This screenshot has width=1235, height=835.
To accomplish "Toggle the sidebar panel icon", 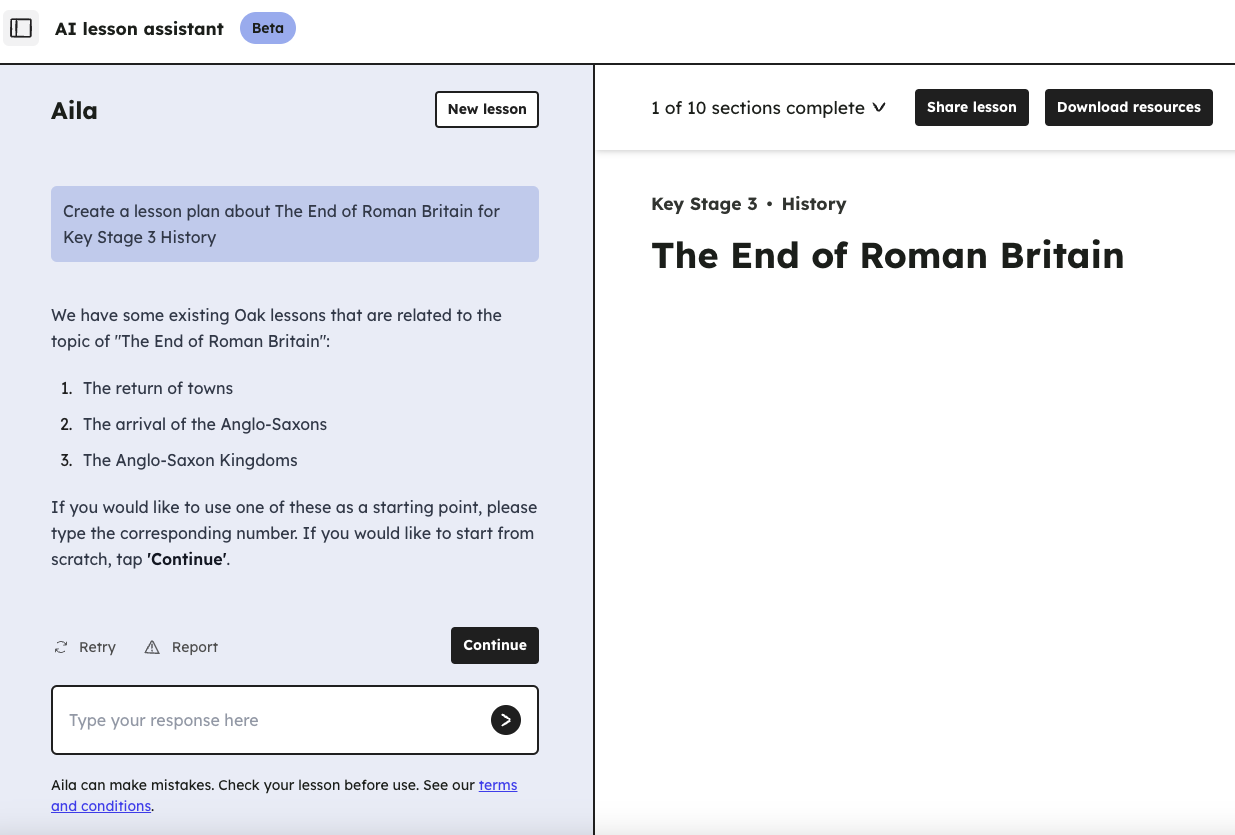I will pos(21,28).
